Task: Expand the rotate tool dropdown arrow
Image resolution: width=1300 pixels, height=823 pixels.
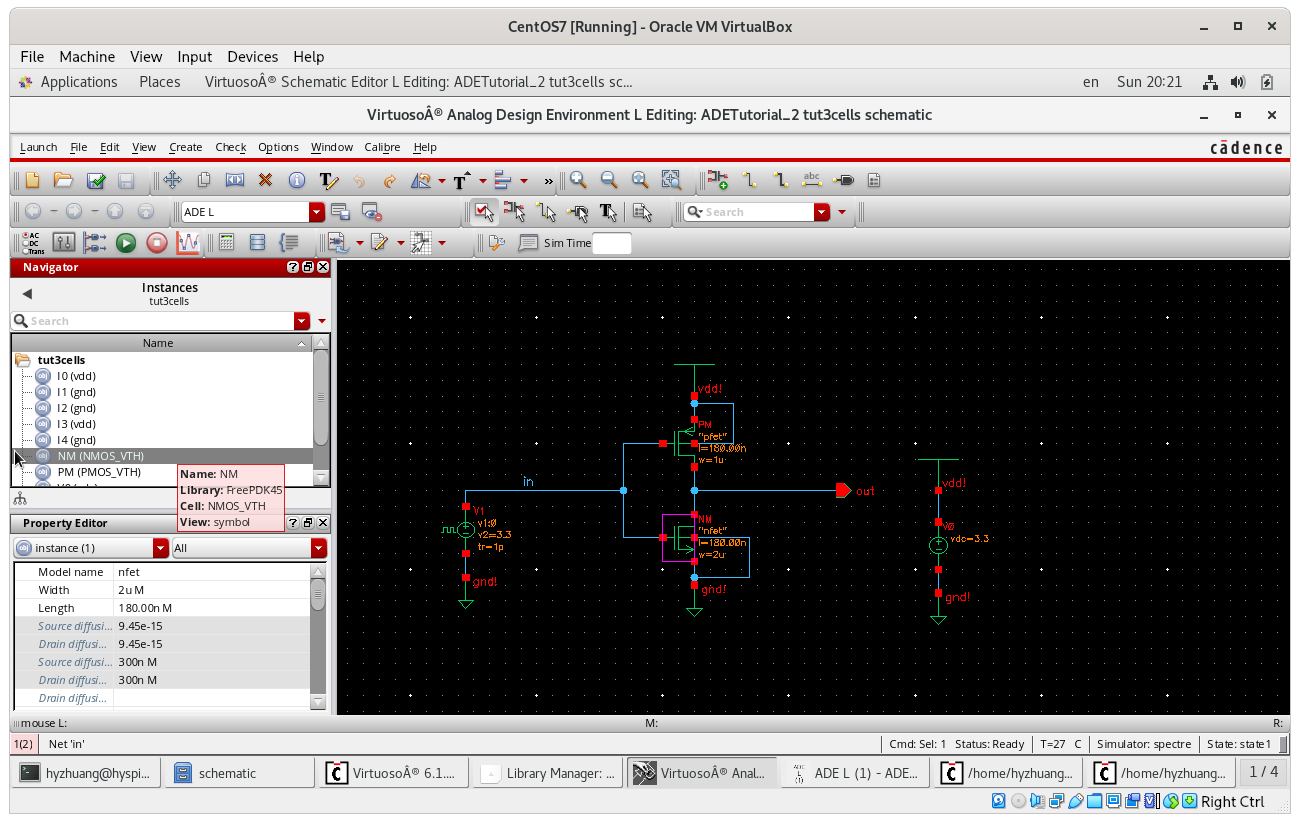Action: [x=440, y=181]
